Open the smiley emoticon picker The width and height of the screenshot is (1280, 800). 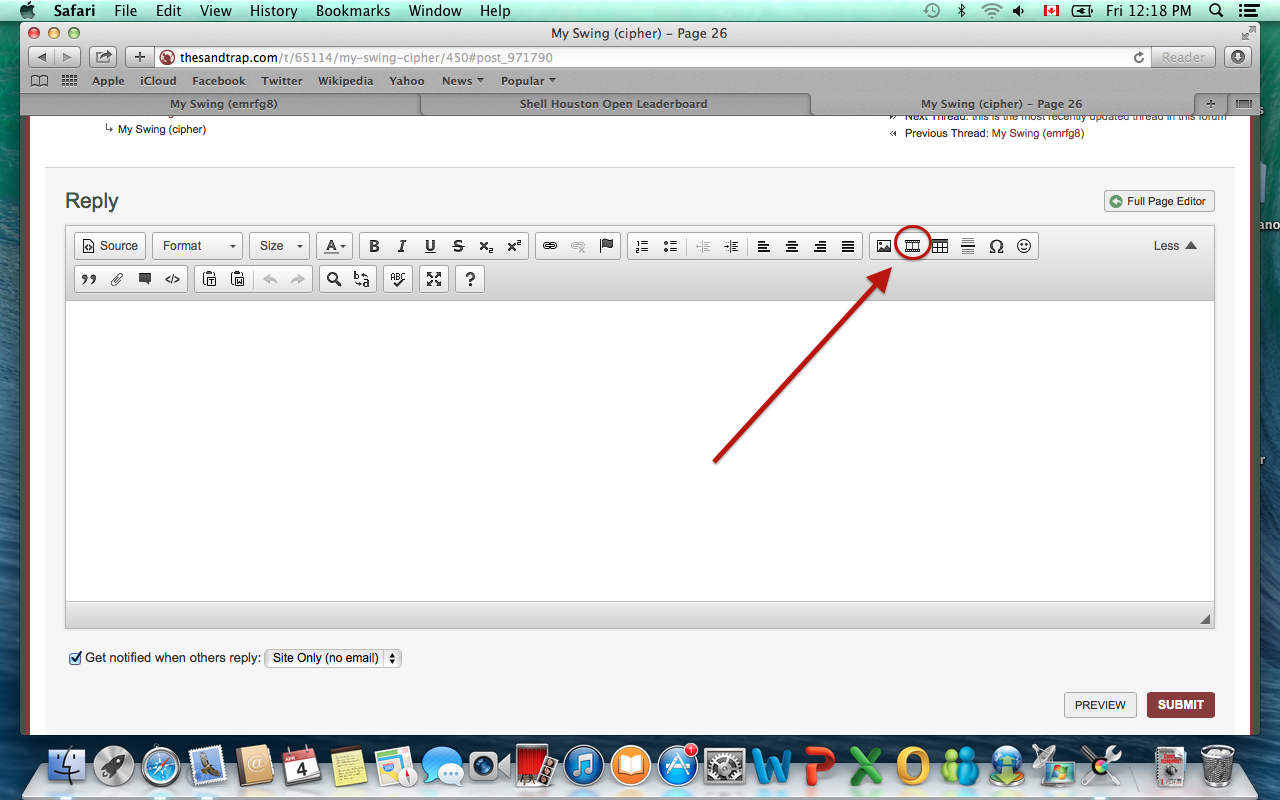click(1024, 246)
